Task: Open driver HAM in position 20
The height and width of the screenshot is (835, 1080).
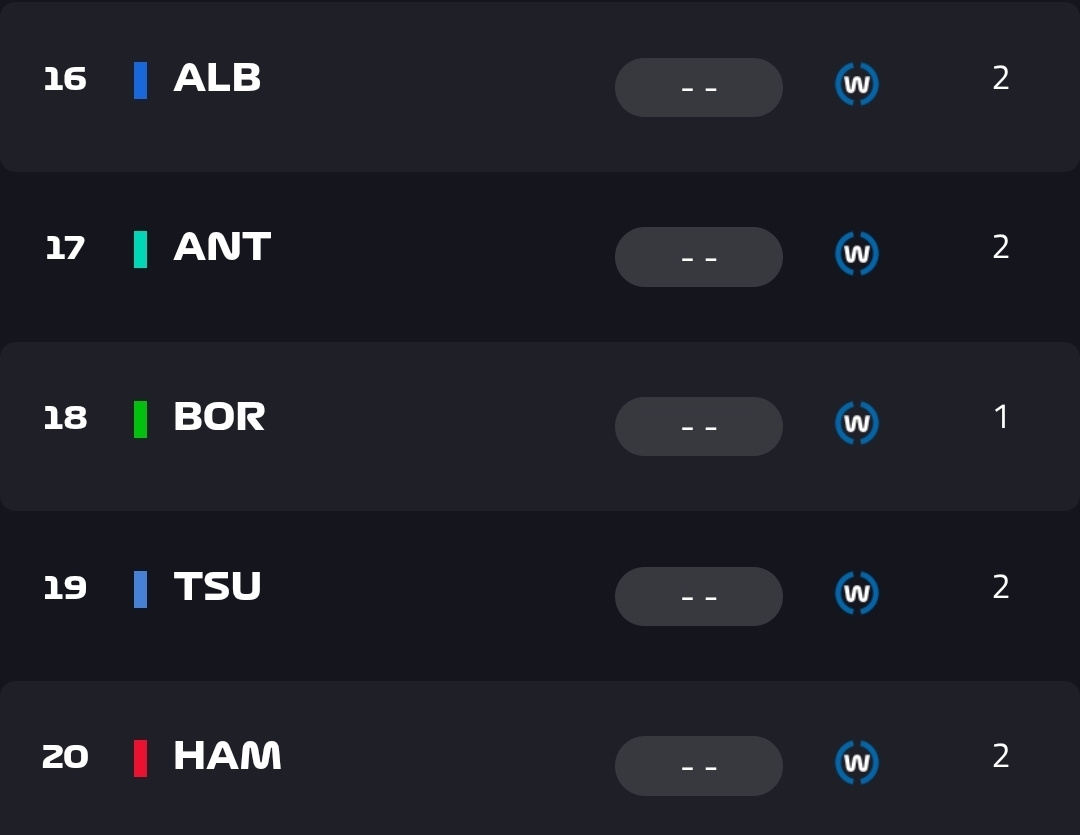Action: (227, 756)
